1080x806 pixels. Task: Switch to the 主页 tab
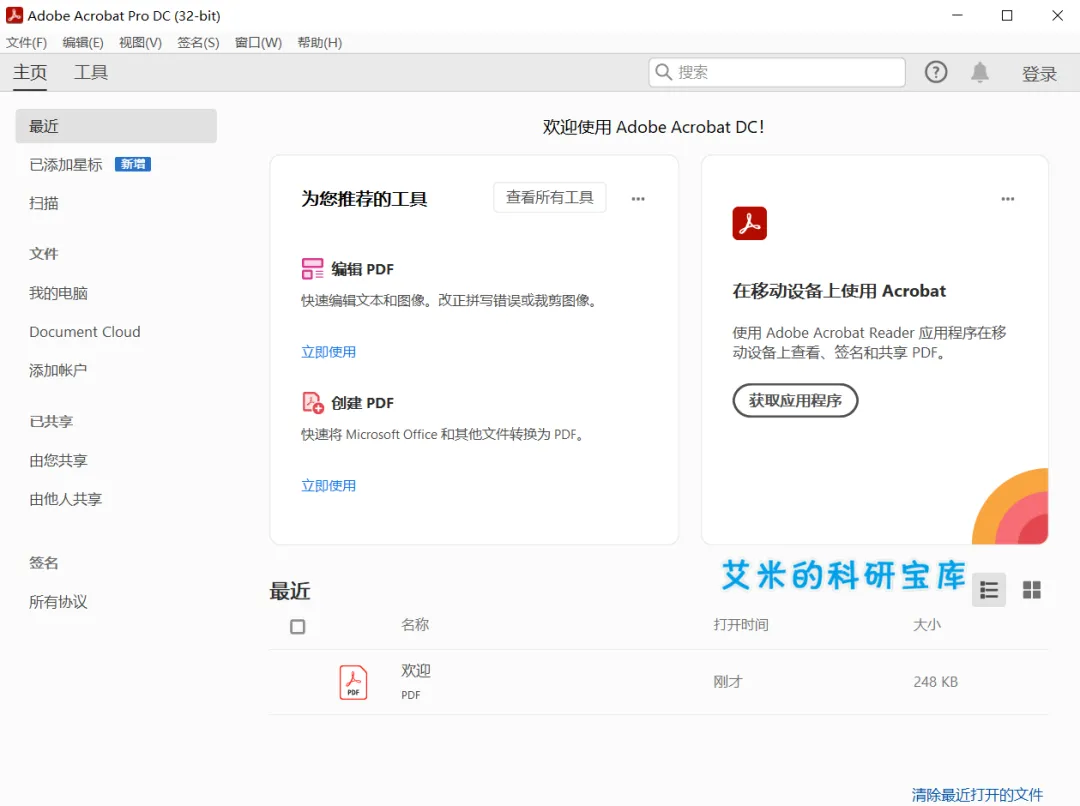click(30, 72)
